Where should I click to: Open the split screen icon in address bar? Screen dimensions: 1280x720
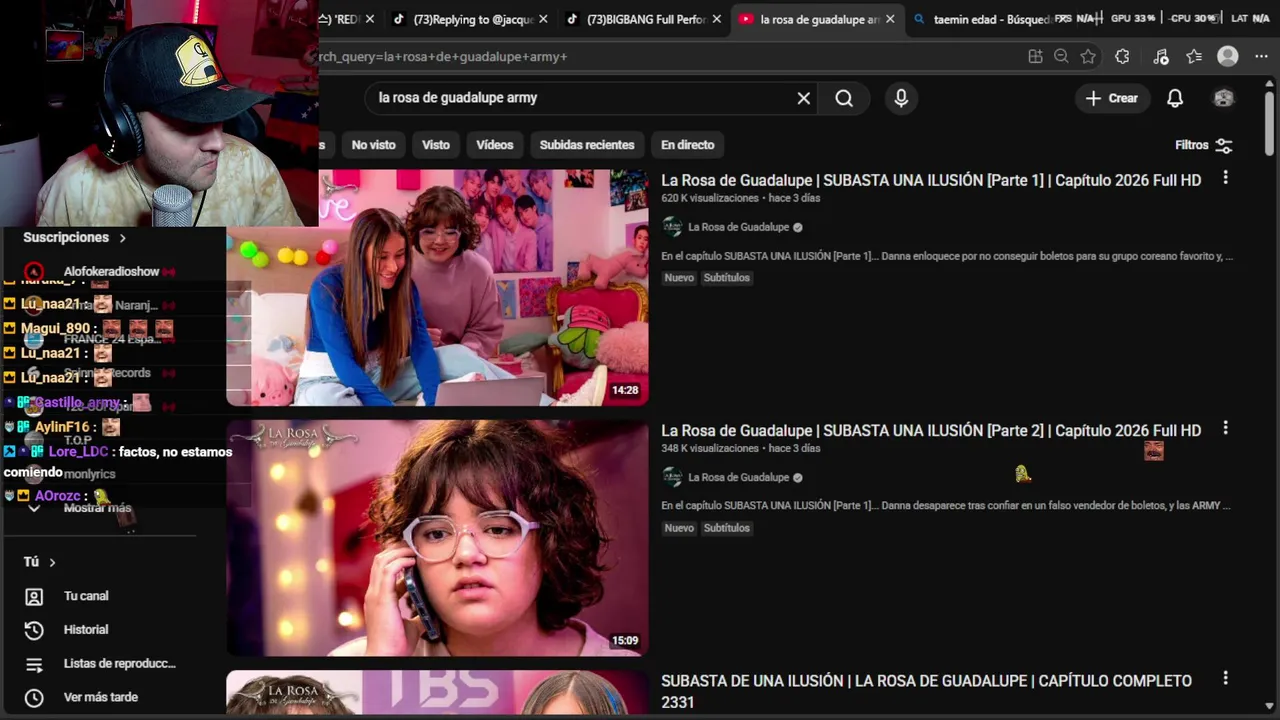1035,57
